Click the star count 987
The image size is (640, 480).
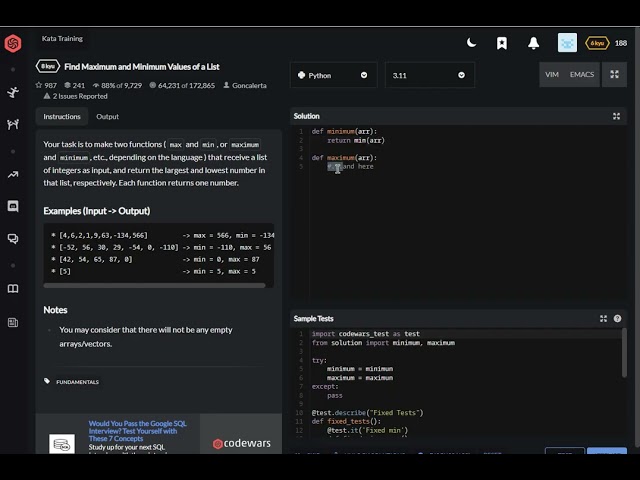[x=46, y=85]
